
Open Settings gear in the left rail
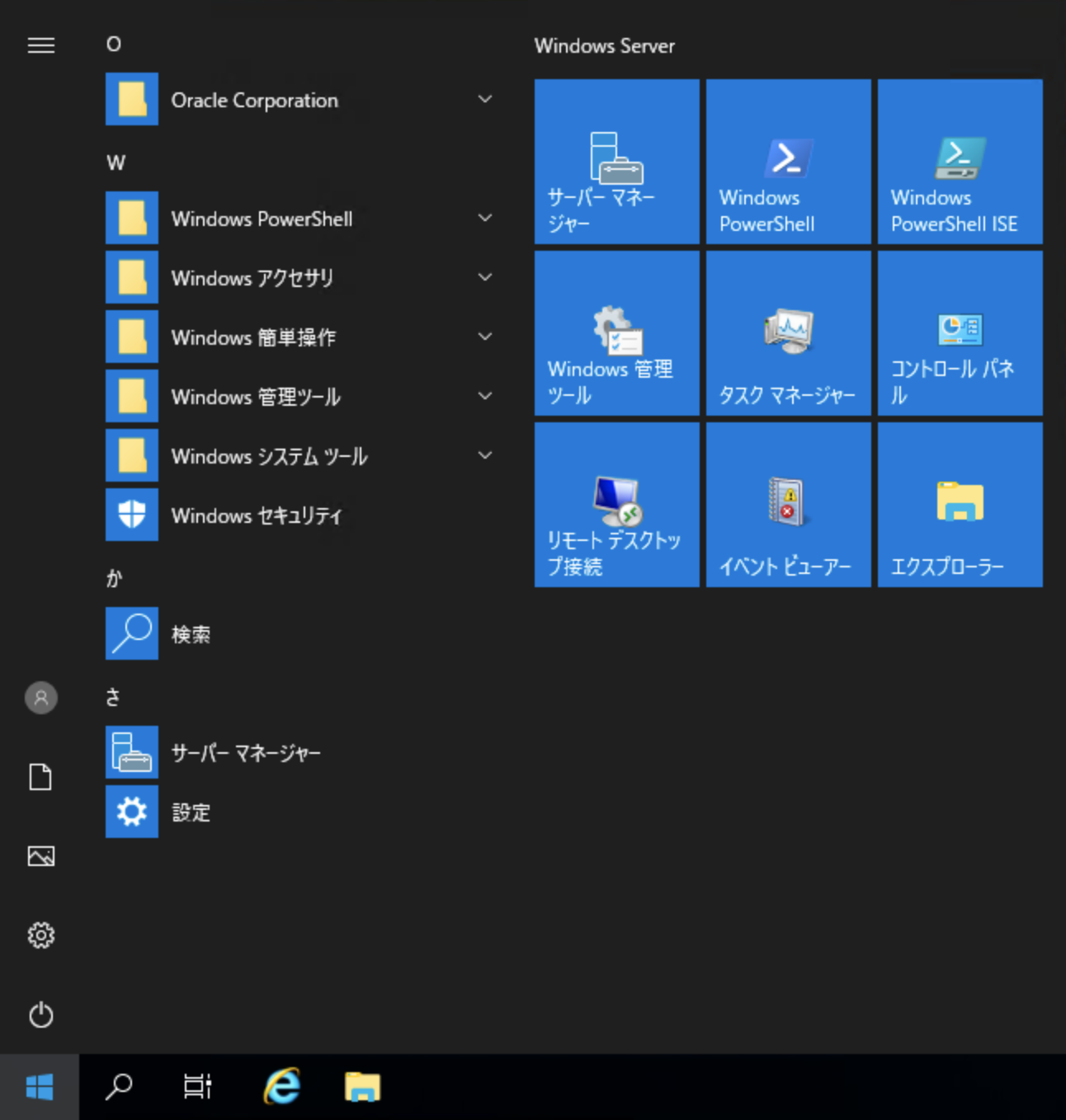(40, 935)
